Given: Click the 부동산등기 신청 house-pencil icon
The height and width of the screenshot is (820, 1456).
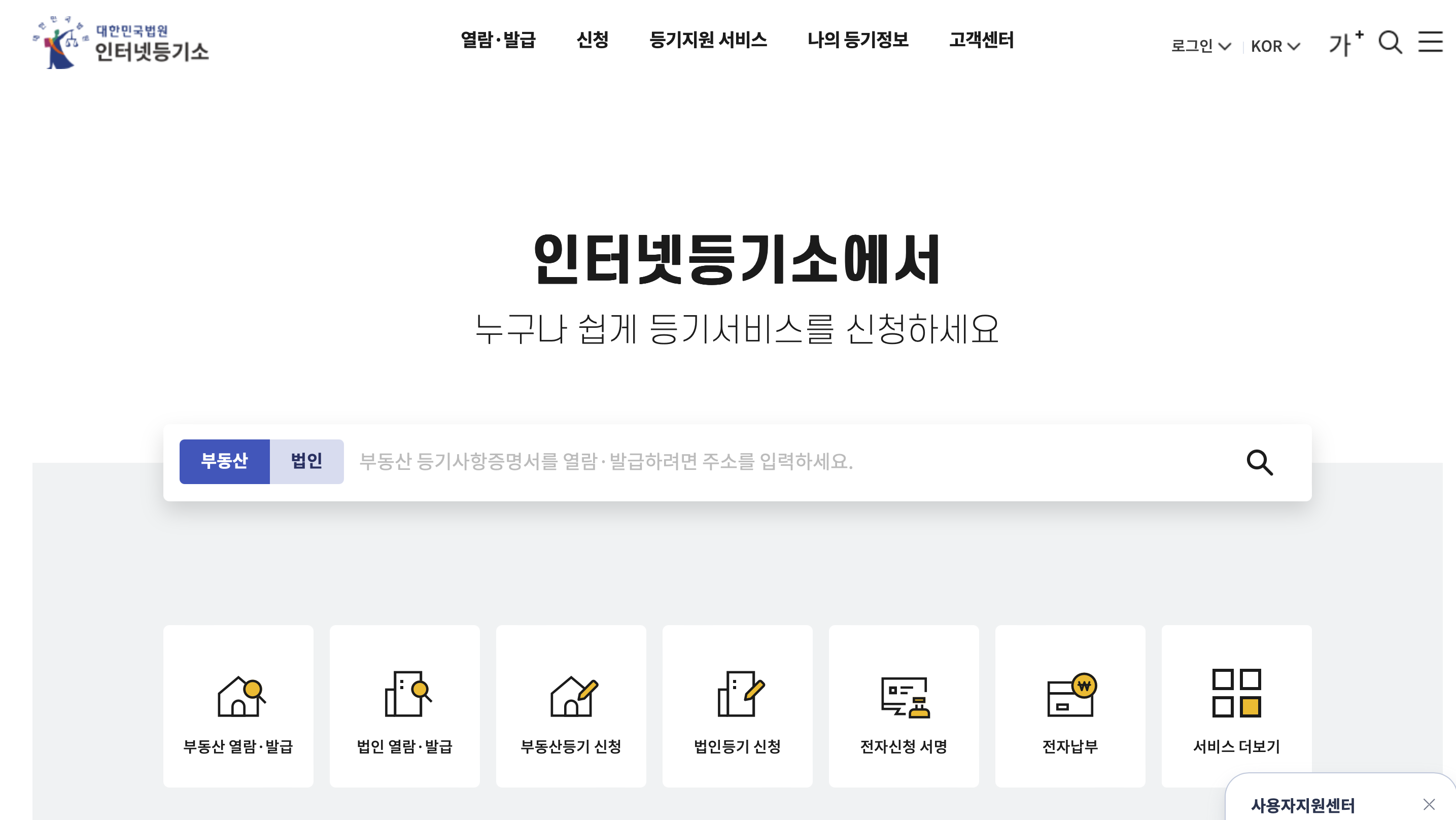Looking at the screenshot, I should coord(573,696).
